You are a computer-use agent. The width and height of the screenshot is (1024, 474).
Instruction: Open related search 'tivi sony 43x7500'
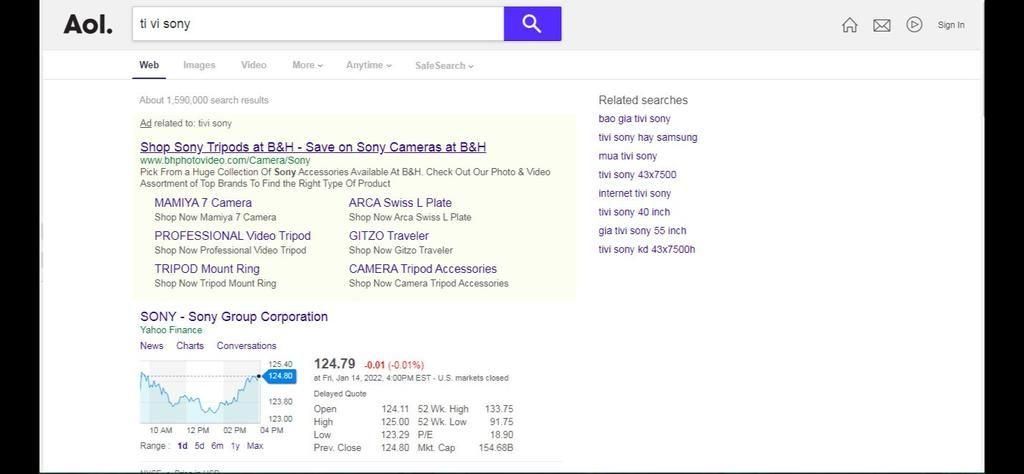[x=637, y=175]
